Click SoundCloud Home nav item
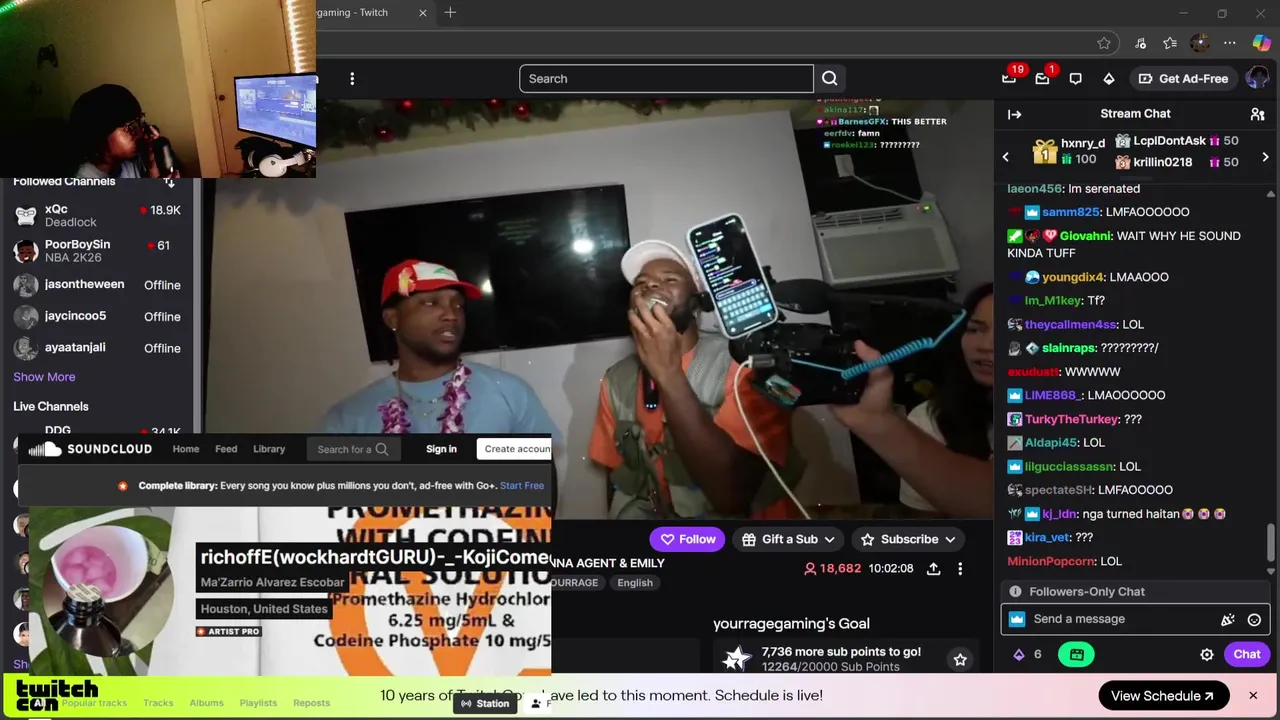 pos(186,449)
